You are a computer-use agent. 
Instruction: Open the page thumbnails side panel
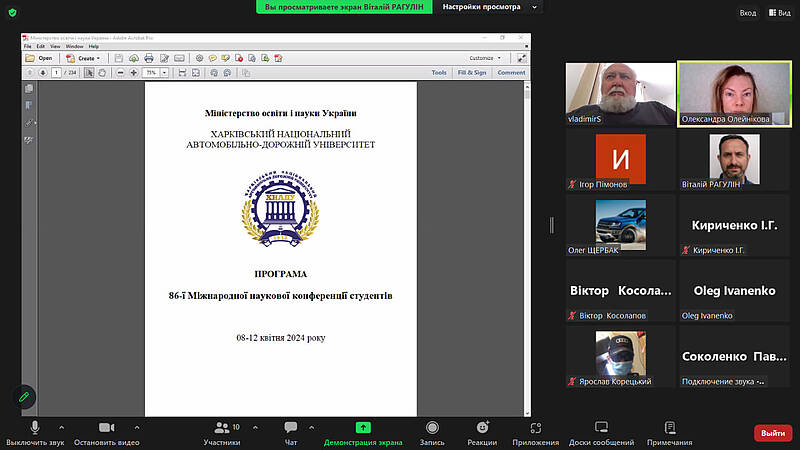pos(29,89)
